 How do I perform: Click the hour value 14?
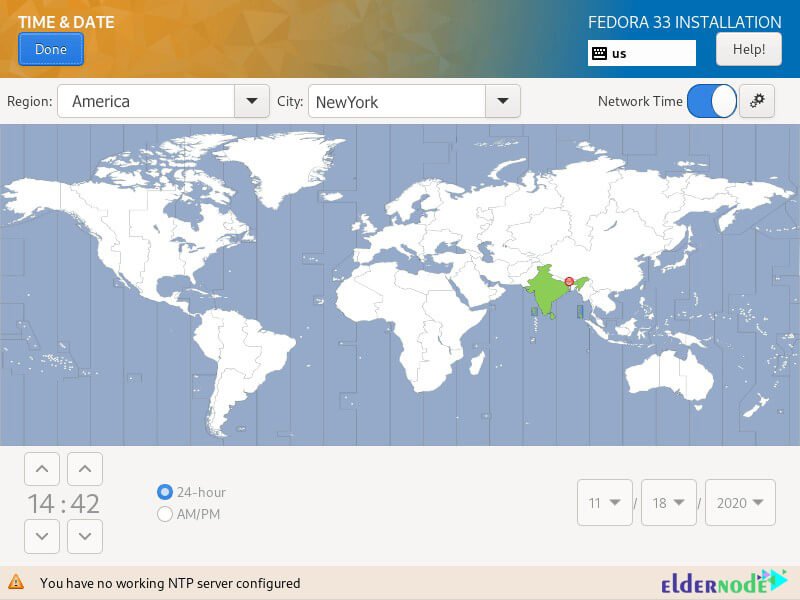click(41, 504)
